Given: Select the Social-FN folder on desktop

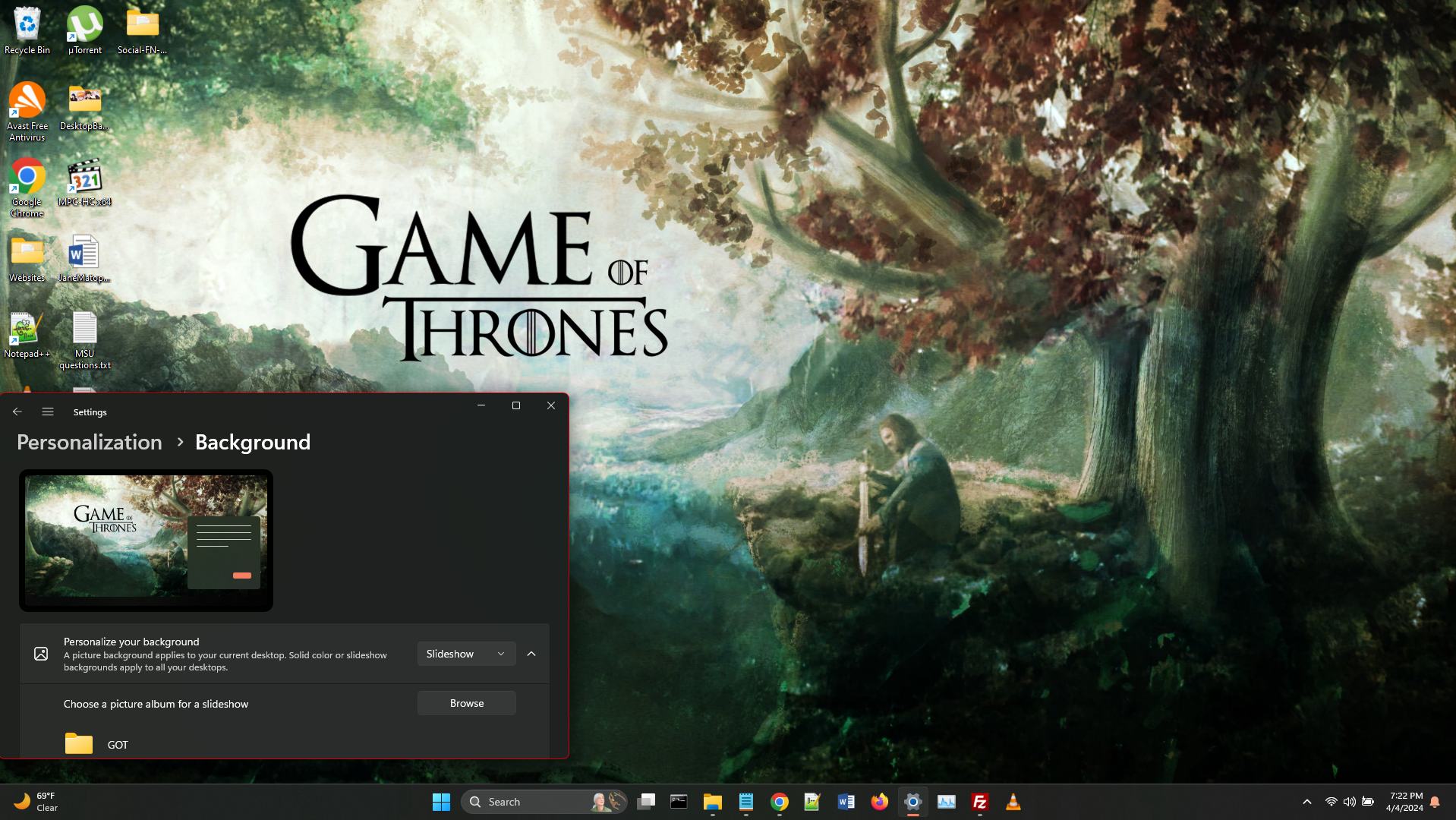Looking at the screenshot, I should point(142,30).
